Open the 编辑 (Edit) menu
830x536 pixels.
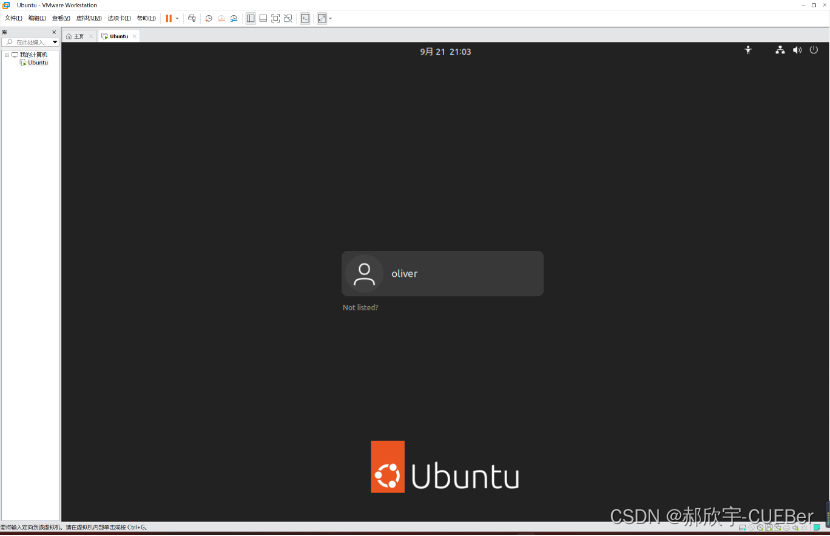tap(37, 18)
